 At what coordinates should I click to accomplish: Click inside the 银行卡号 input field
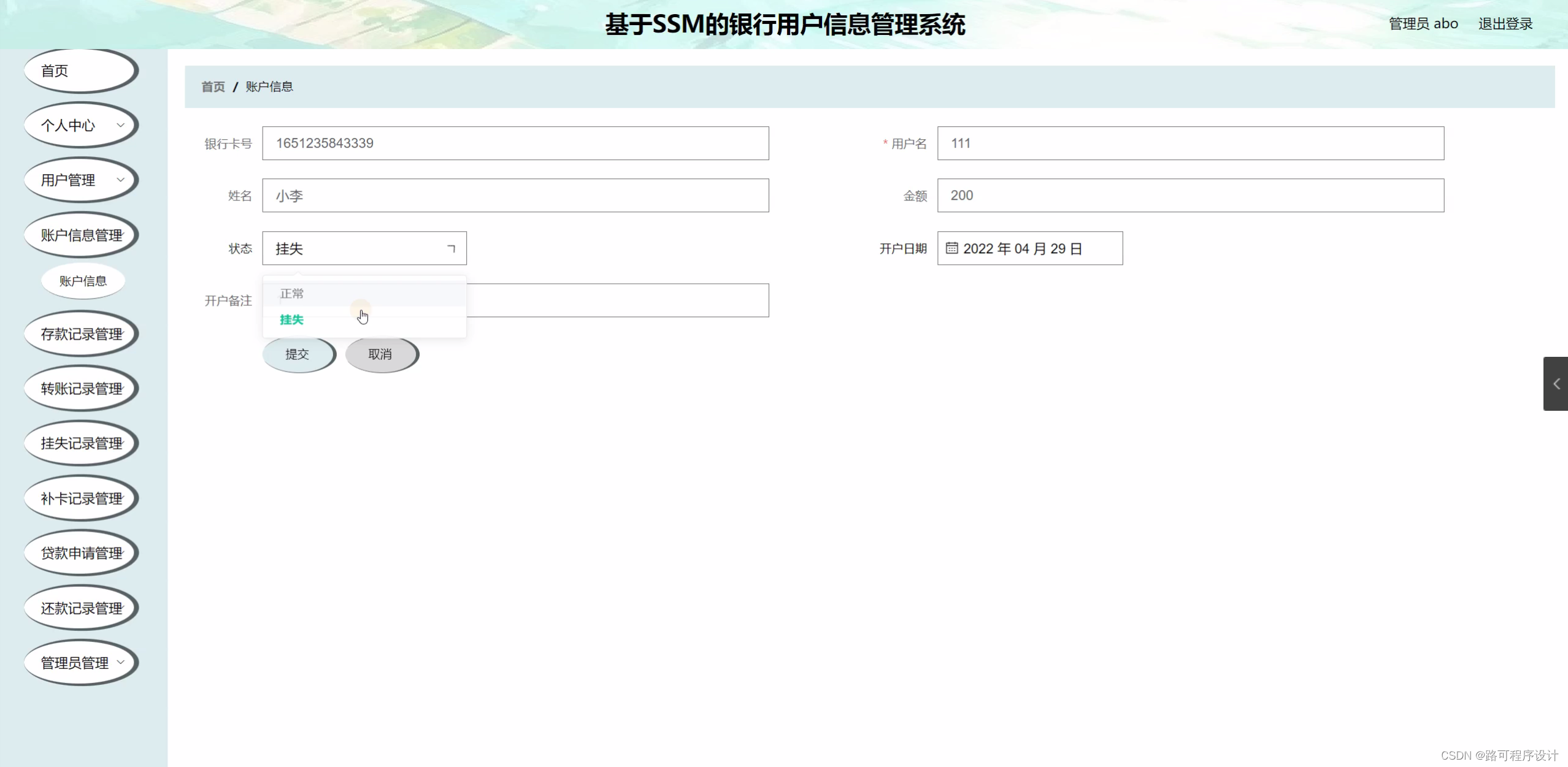coord(515,143)
